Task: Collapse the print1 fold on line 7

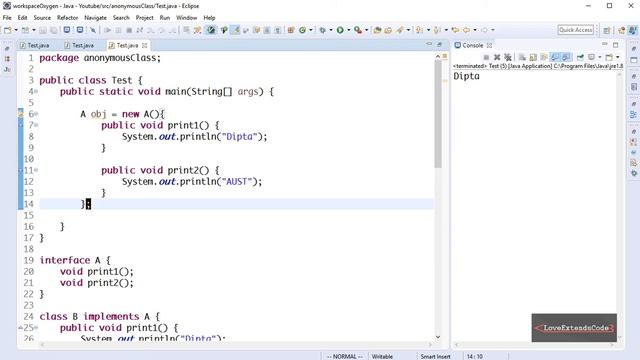Action: coord(36,125)
